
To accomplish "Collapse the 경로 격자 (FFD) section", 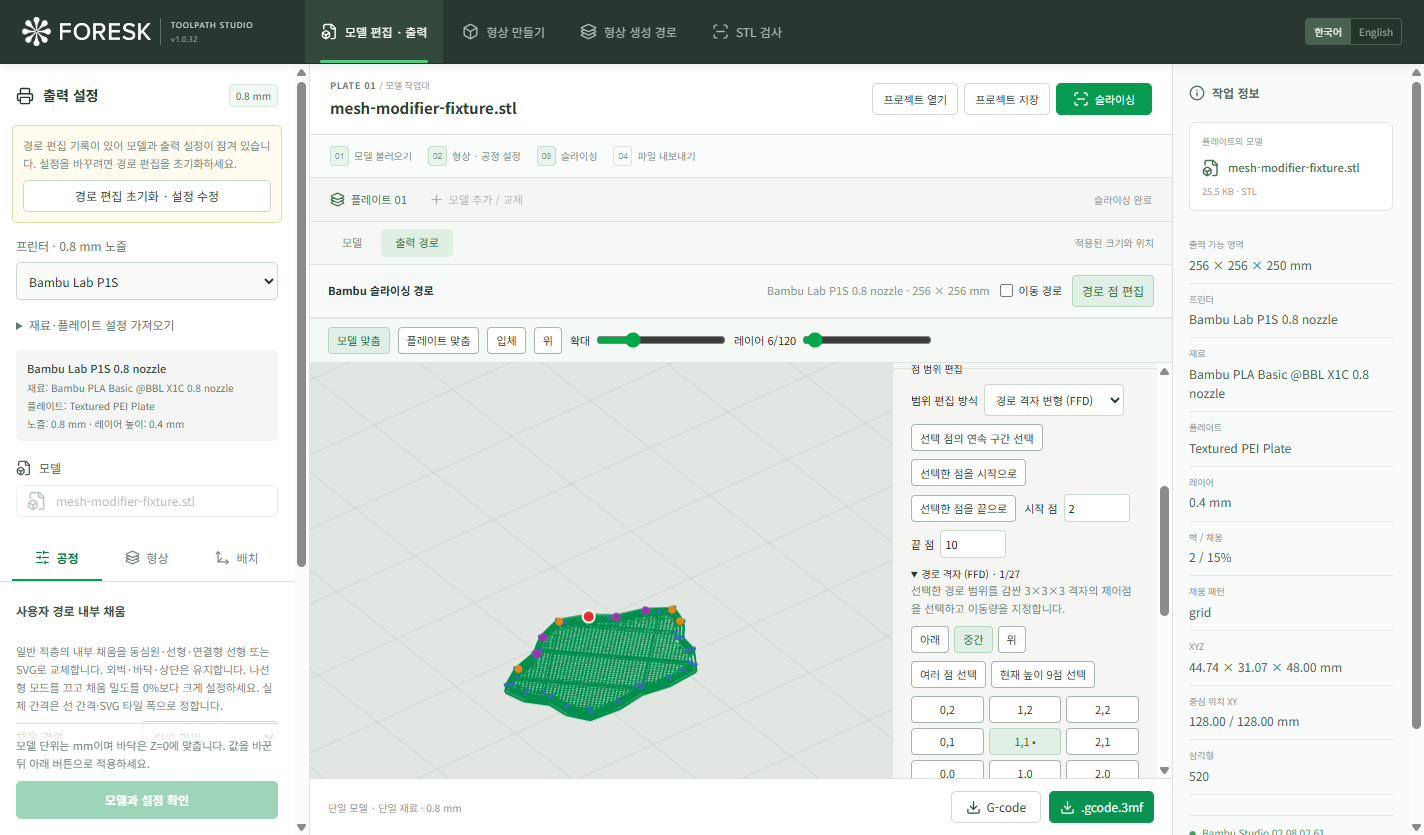I will pos(965,574).
